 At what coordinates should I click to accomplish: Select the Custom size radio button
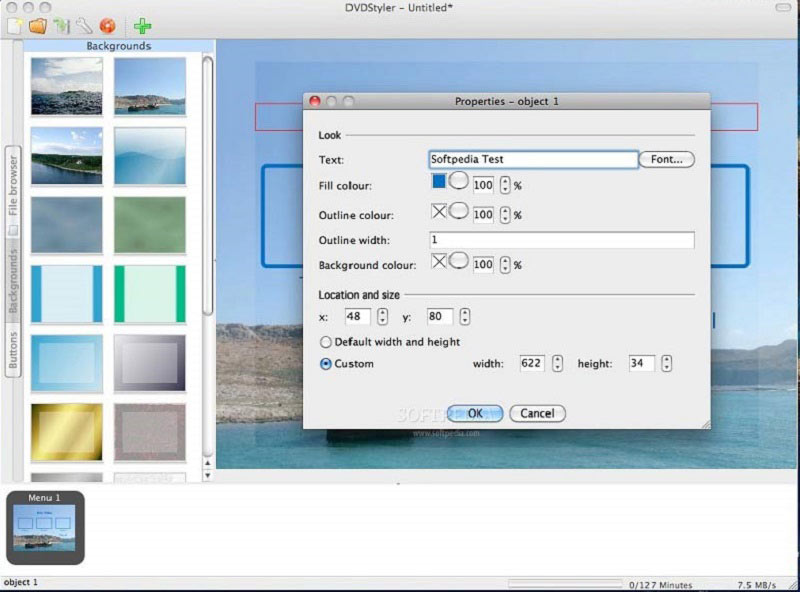click(324, 364)
